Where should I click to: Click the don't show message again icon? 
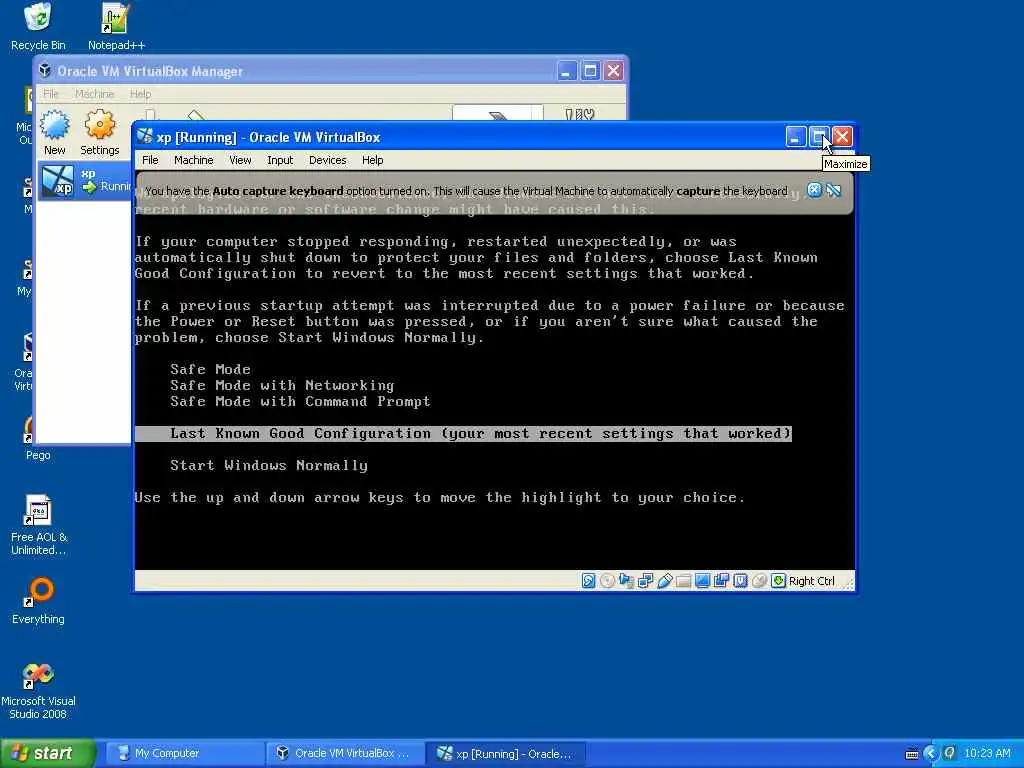[x=833, y=190]
